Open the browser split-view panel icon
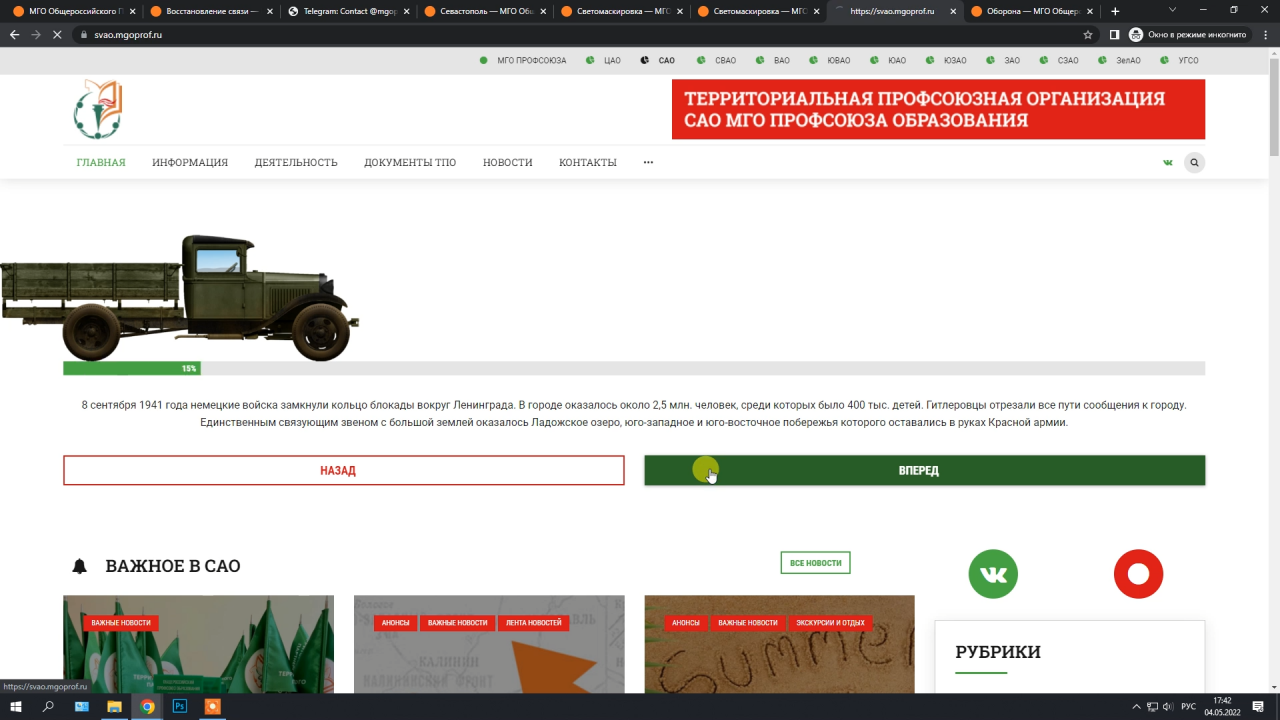The height and width of the screenshot is (720, 1280). pos(1114,34)
